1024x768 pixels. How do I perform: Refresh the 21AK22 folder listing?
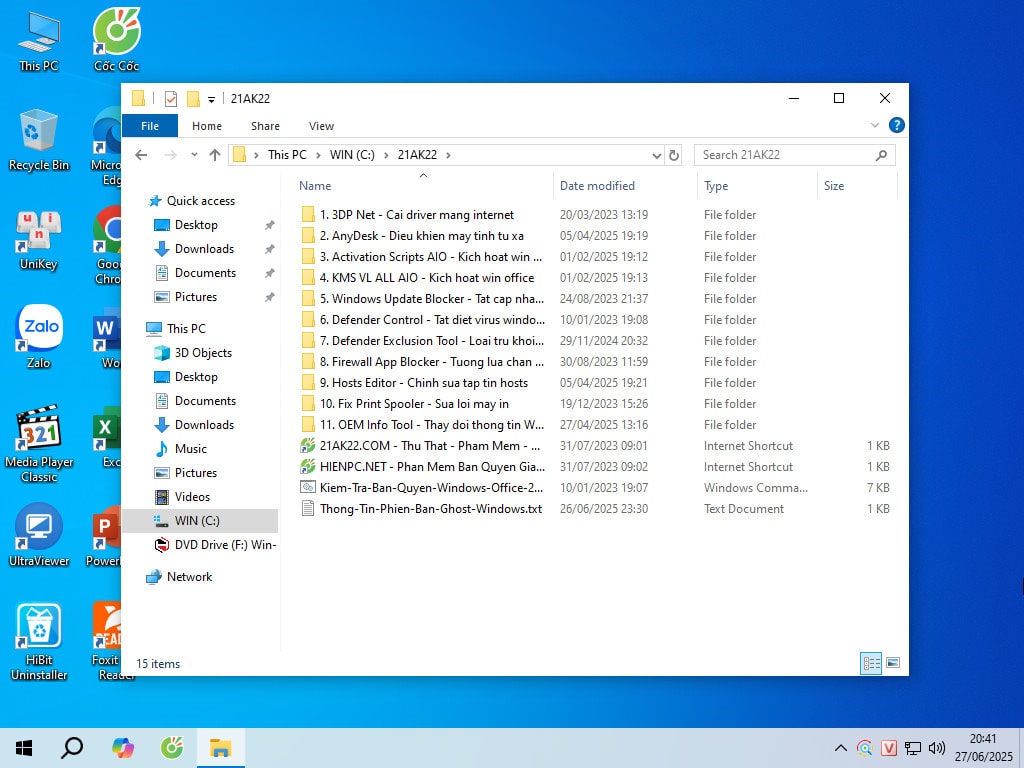674,155
